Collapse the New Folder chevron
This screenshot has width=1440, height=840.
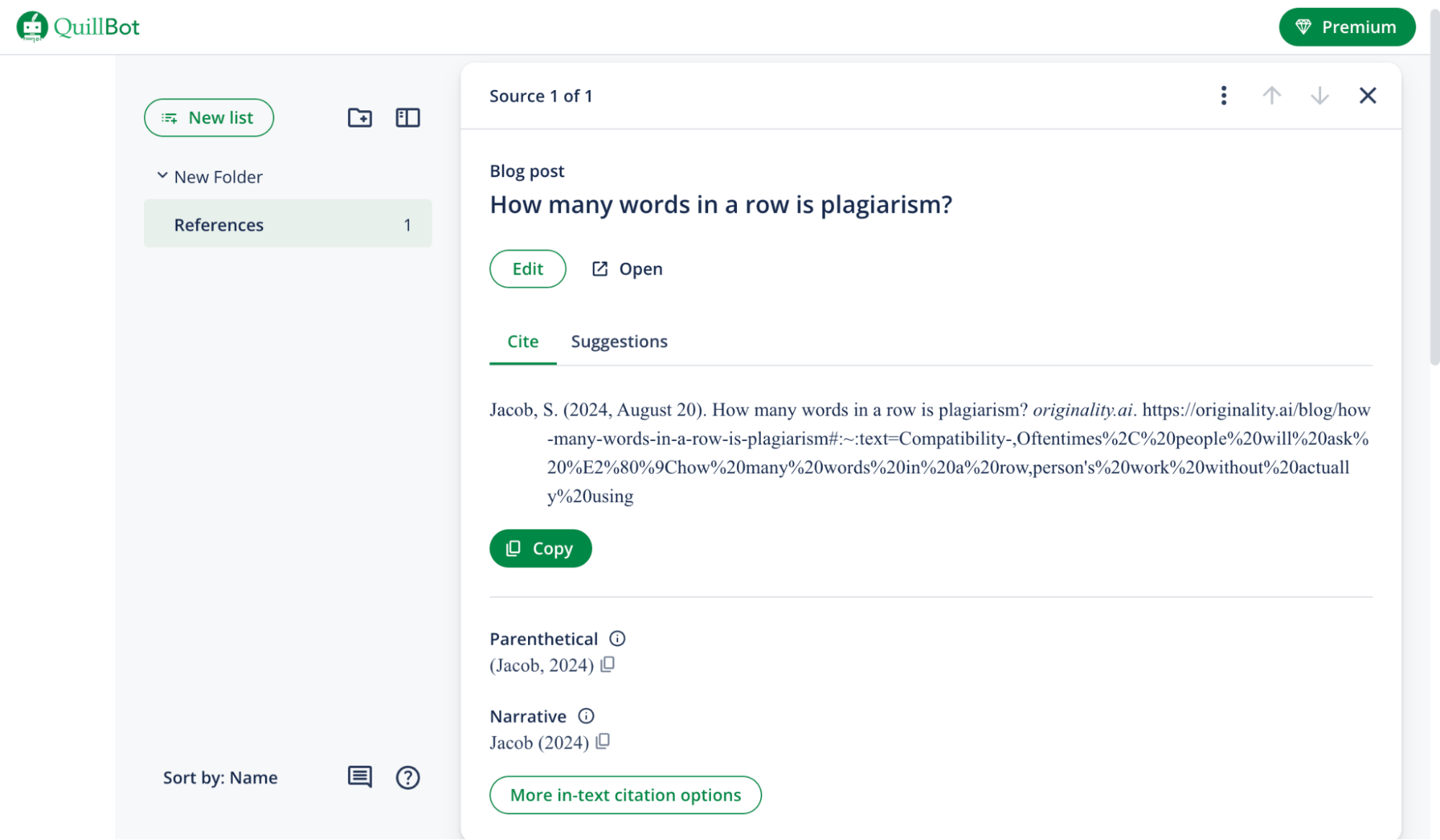[x=162, y=176]
